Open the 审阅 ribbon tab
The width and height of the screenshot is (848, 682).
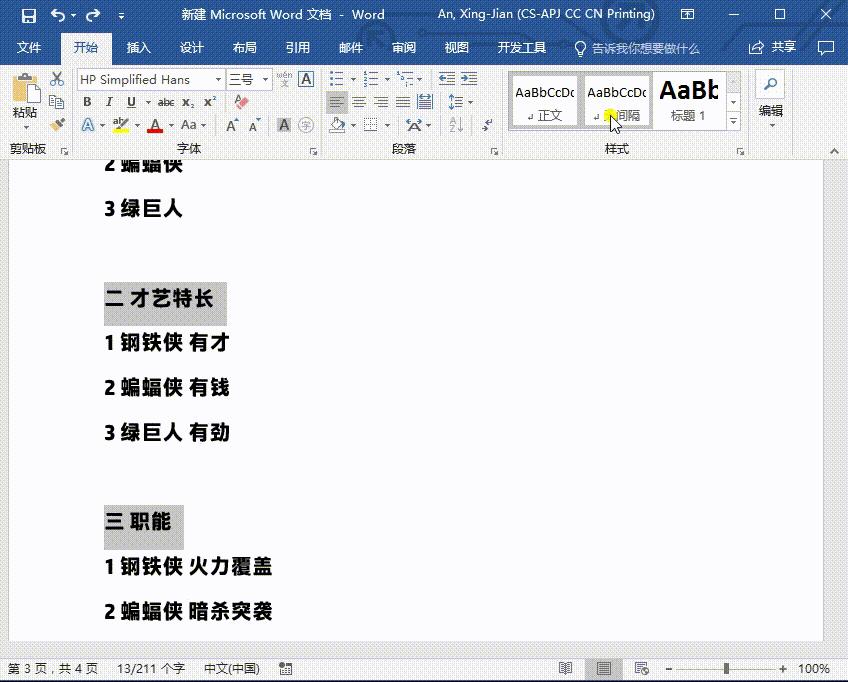[404, 47]
